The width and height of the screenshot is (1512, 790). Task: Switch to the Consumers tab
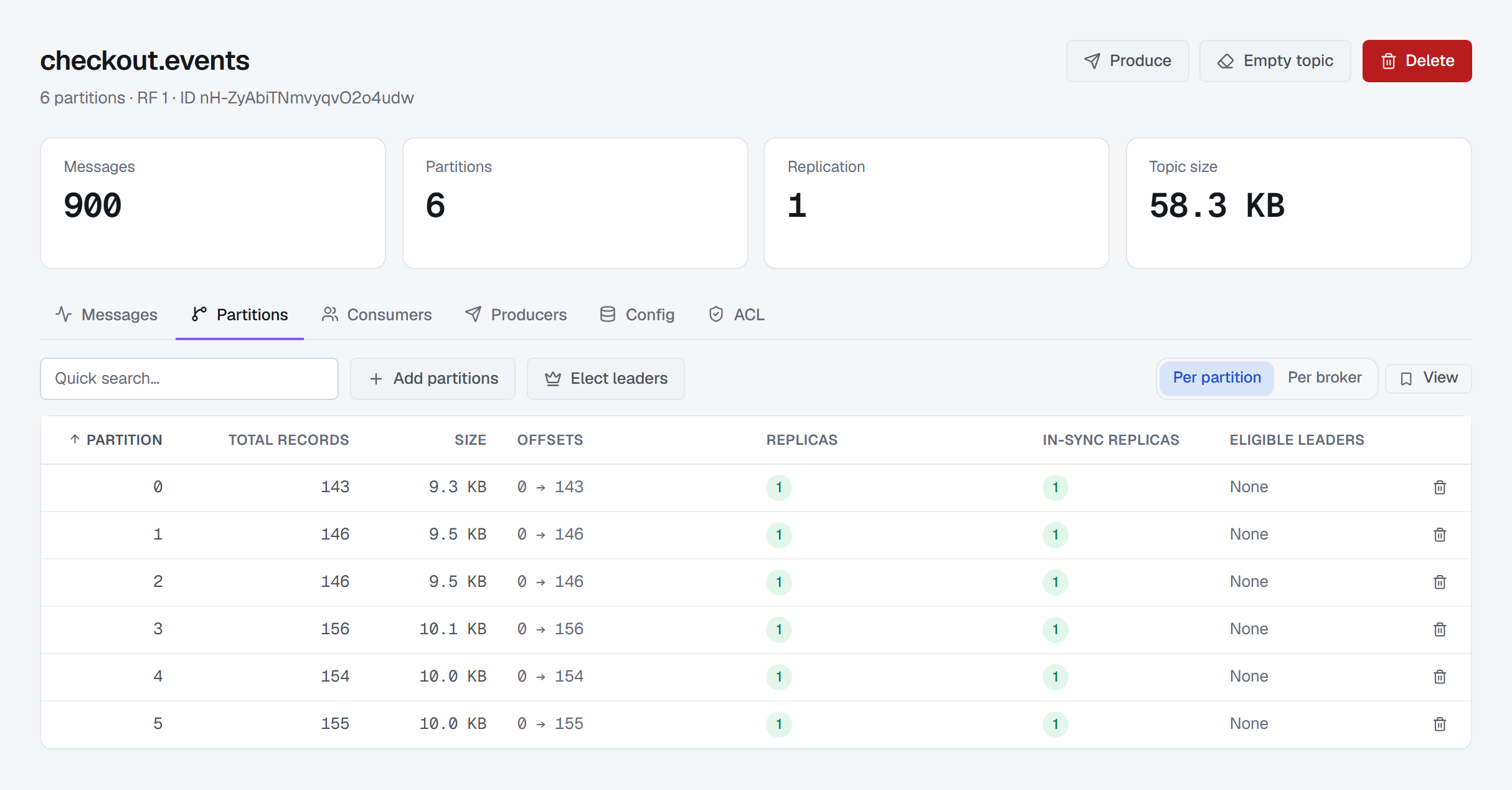376,315
